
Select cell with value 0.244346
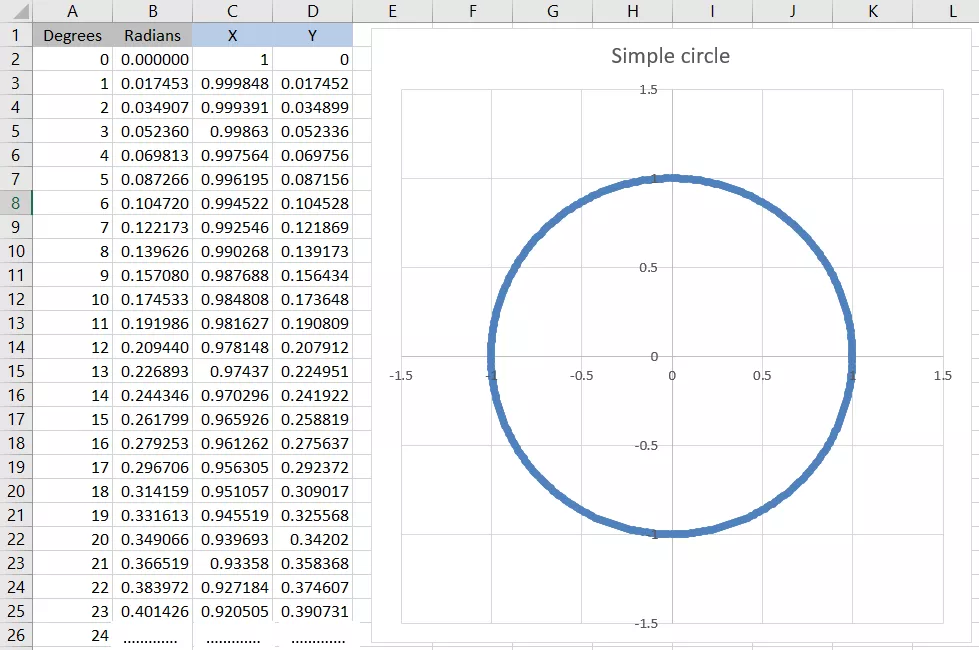coord(152,395)
